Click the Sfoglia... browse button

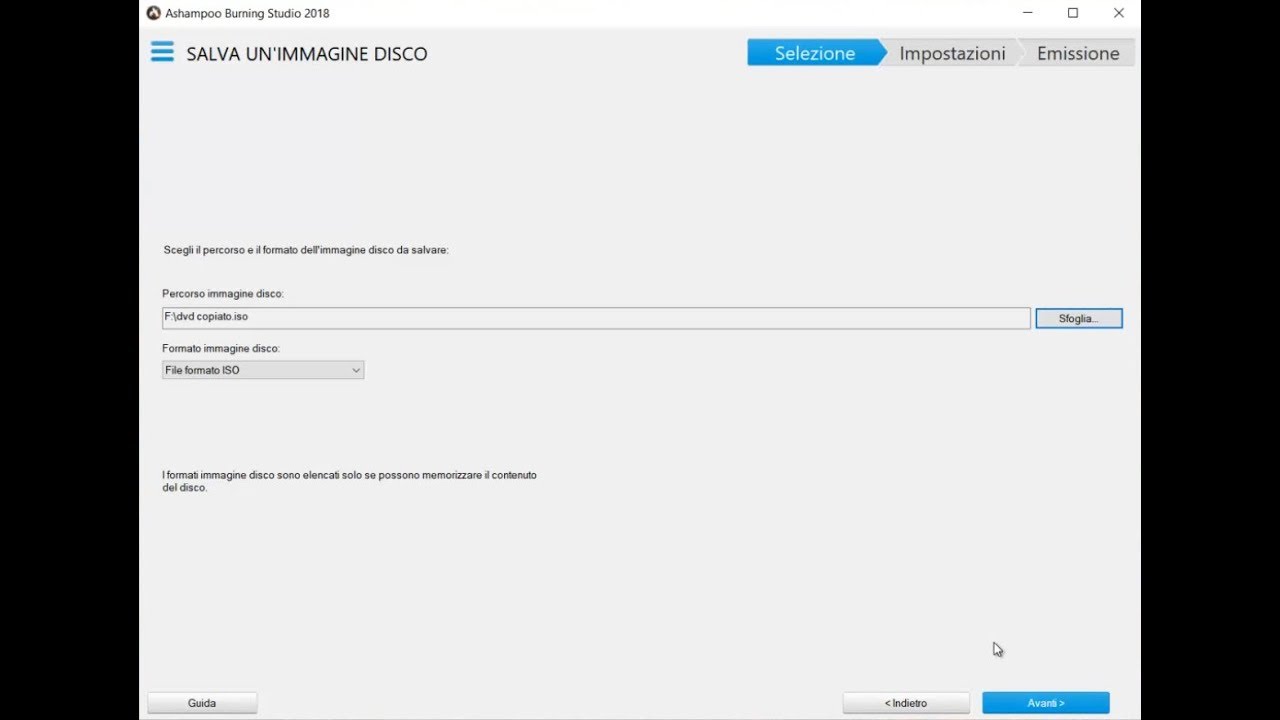1079,318
